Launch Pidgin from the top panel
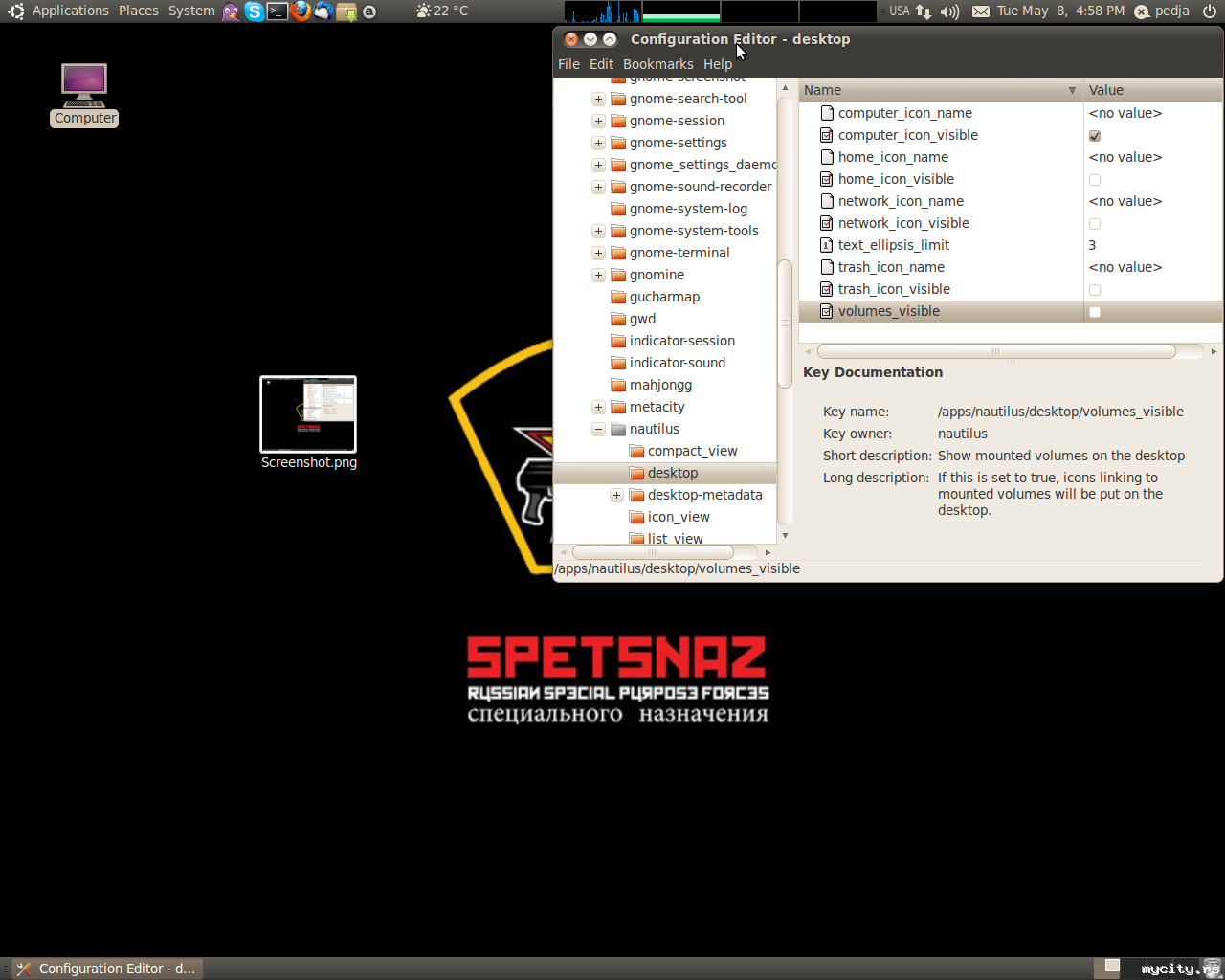The image size is (1225, 980). click(x=231, y=11)
